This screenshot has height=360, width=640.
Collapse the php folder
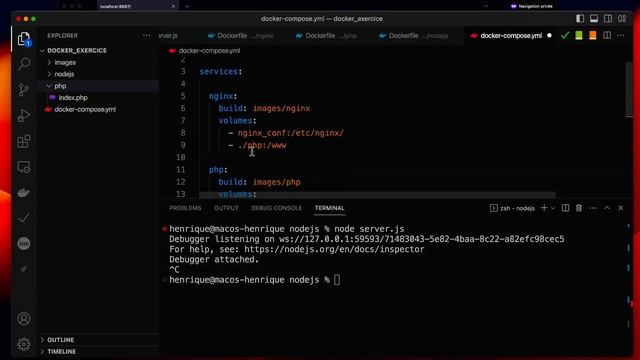point(60,86)
